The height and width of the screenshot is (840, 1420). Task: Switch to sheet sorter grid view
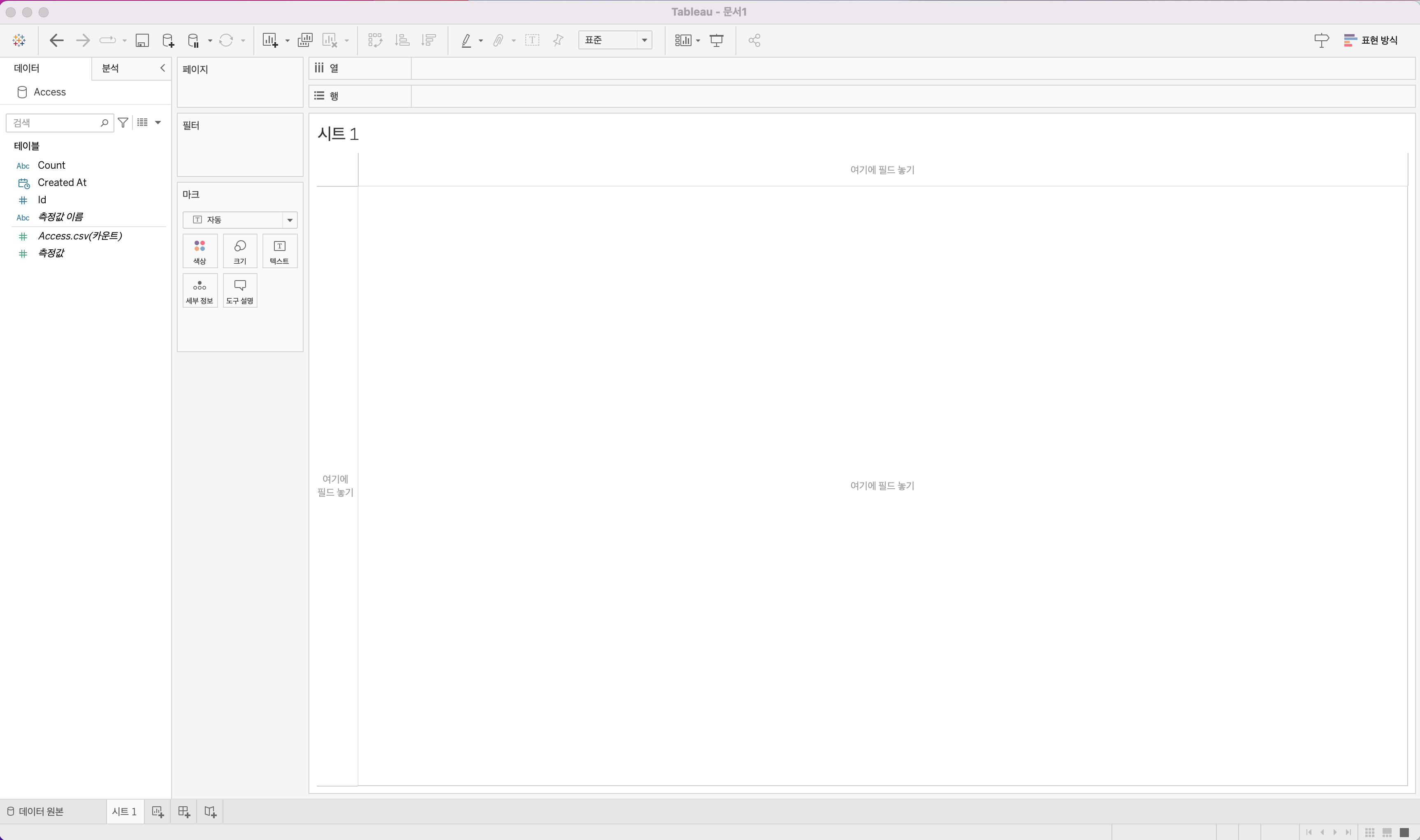[x=1370, y=832]
